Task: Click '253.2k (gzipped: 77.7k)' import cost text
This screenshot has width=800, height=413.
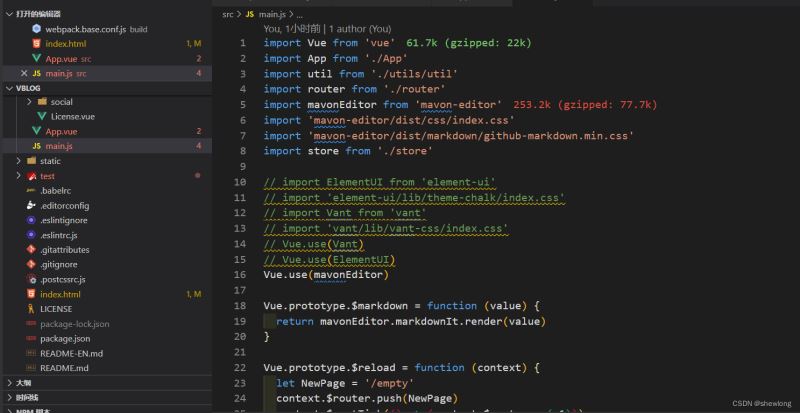Action: coord(585,105)
